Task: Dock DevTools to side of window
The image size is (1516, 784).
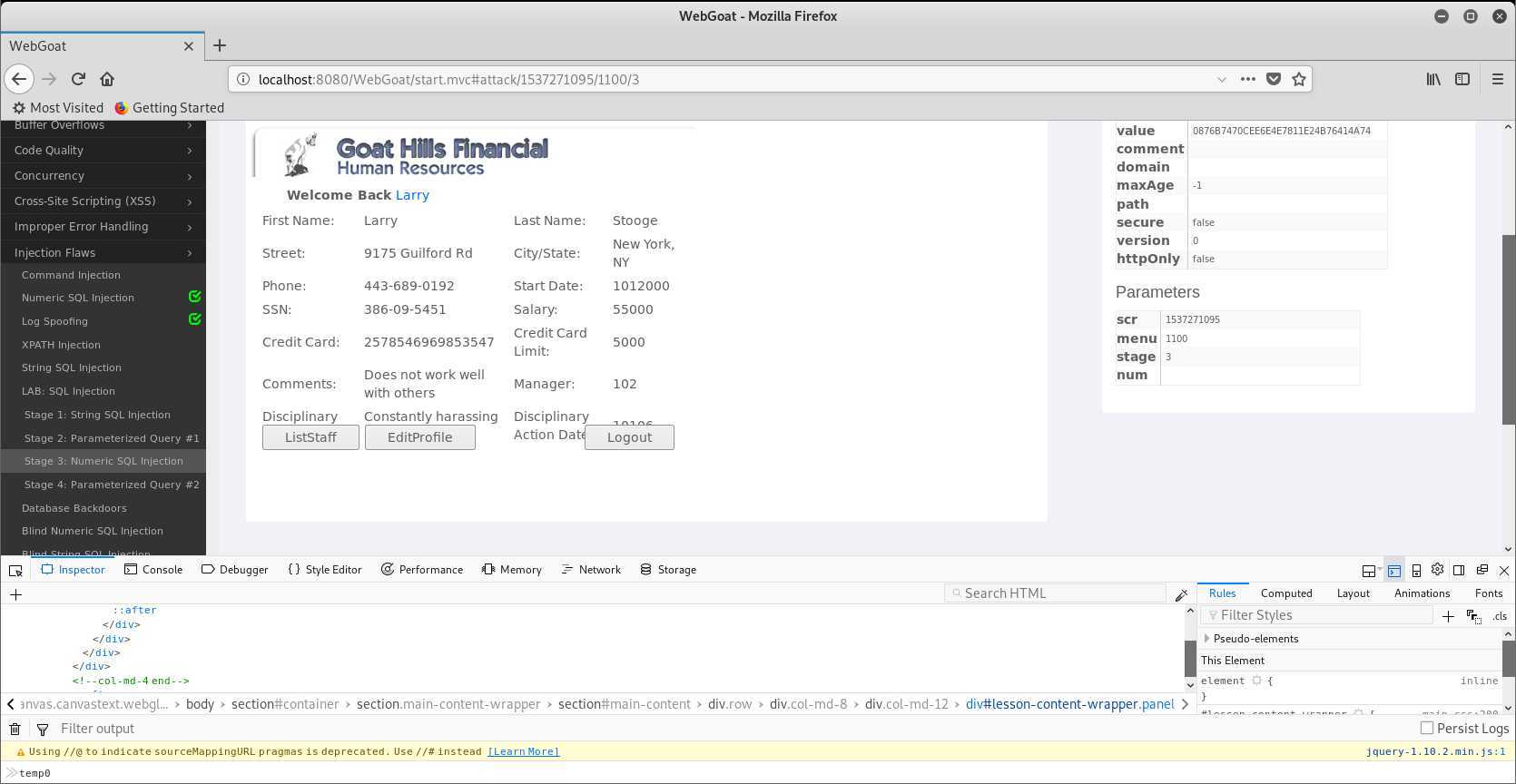Action: 1459,570
